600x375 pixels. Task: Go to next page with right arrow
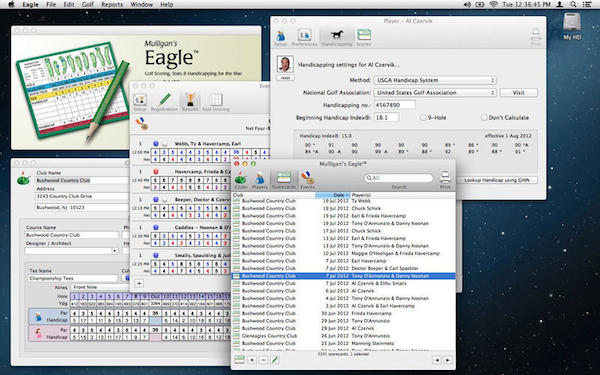pos(447,360)
